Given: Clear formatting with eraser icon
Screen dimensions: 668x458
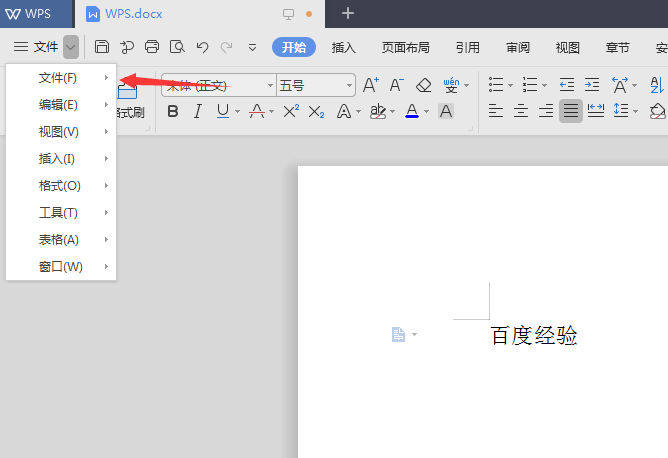Looking at the screenshot, I should tap(423, 85).
